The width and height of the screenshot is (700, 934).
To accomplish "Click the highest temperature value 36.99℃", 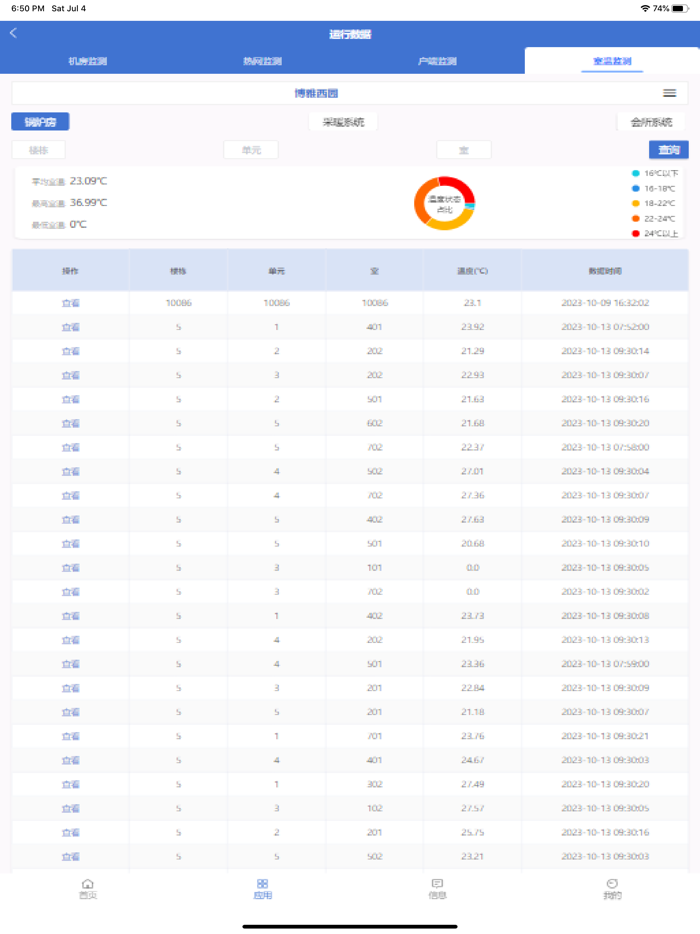I will [88, 203].
